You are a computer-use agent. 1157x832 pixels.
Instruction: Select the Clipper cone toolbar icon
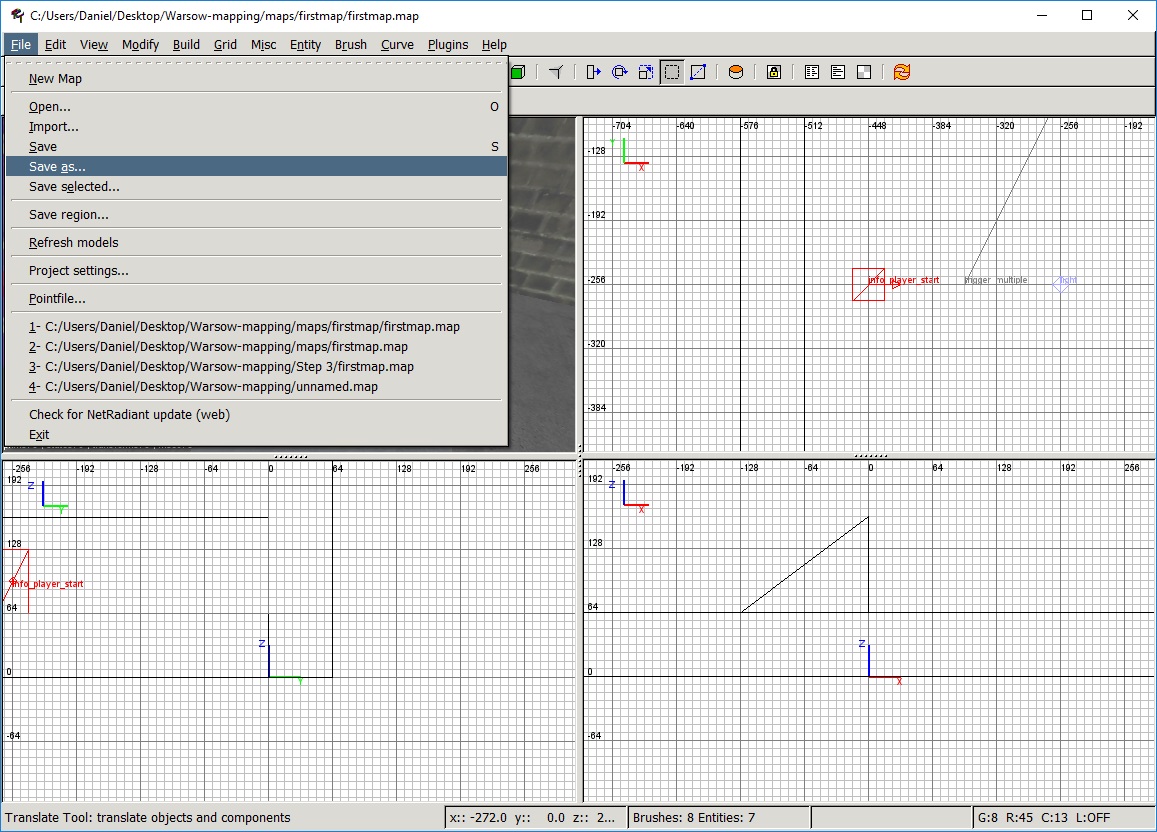click(x=556, y=71)
